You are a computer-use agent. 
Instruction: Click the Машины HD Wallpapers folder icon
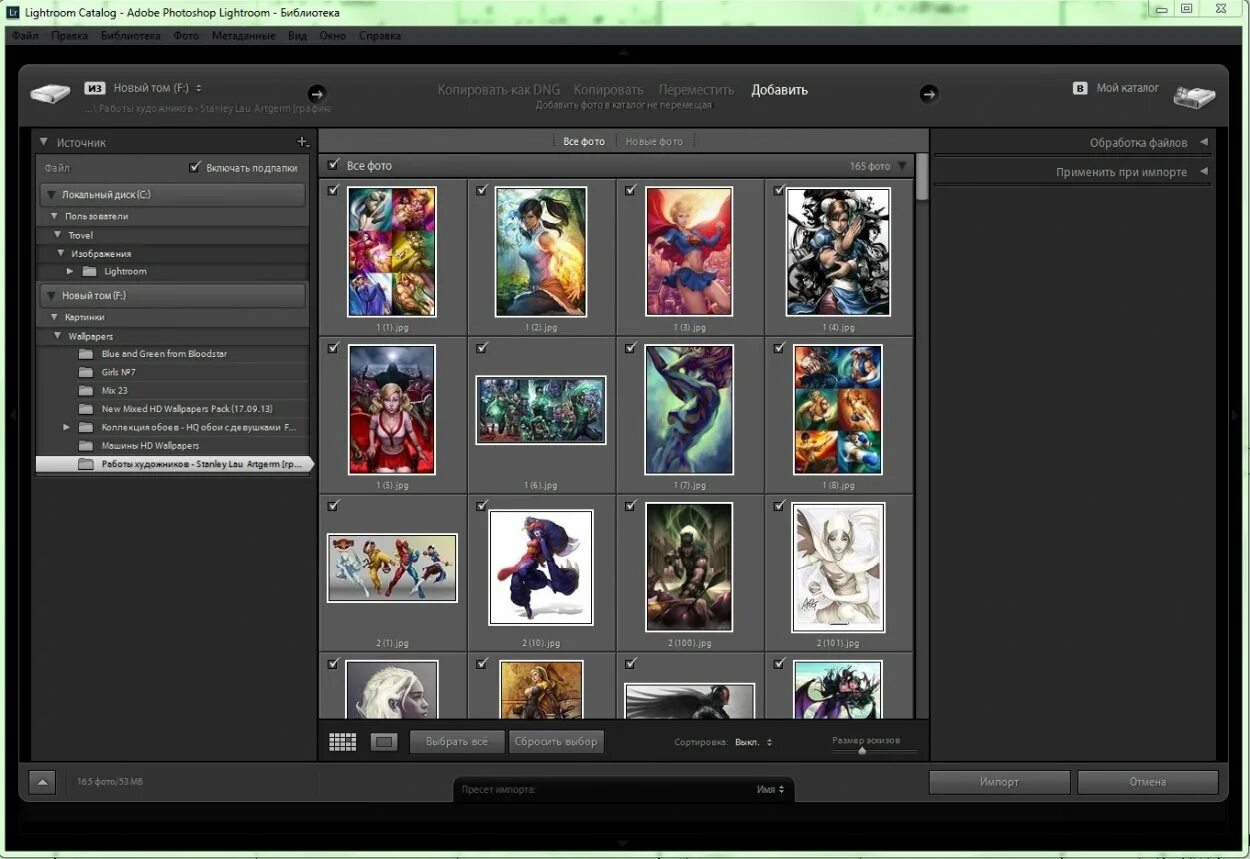coord(85,445)
